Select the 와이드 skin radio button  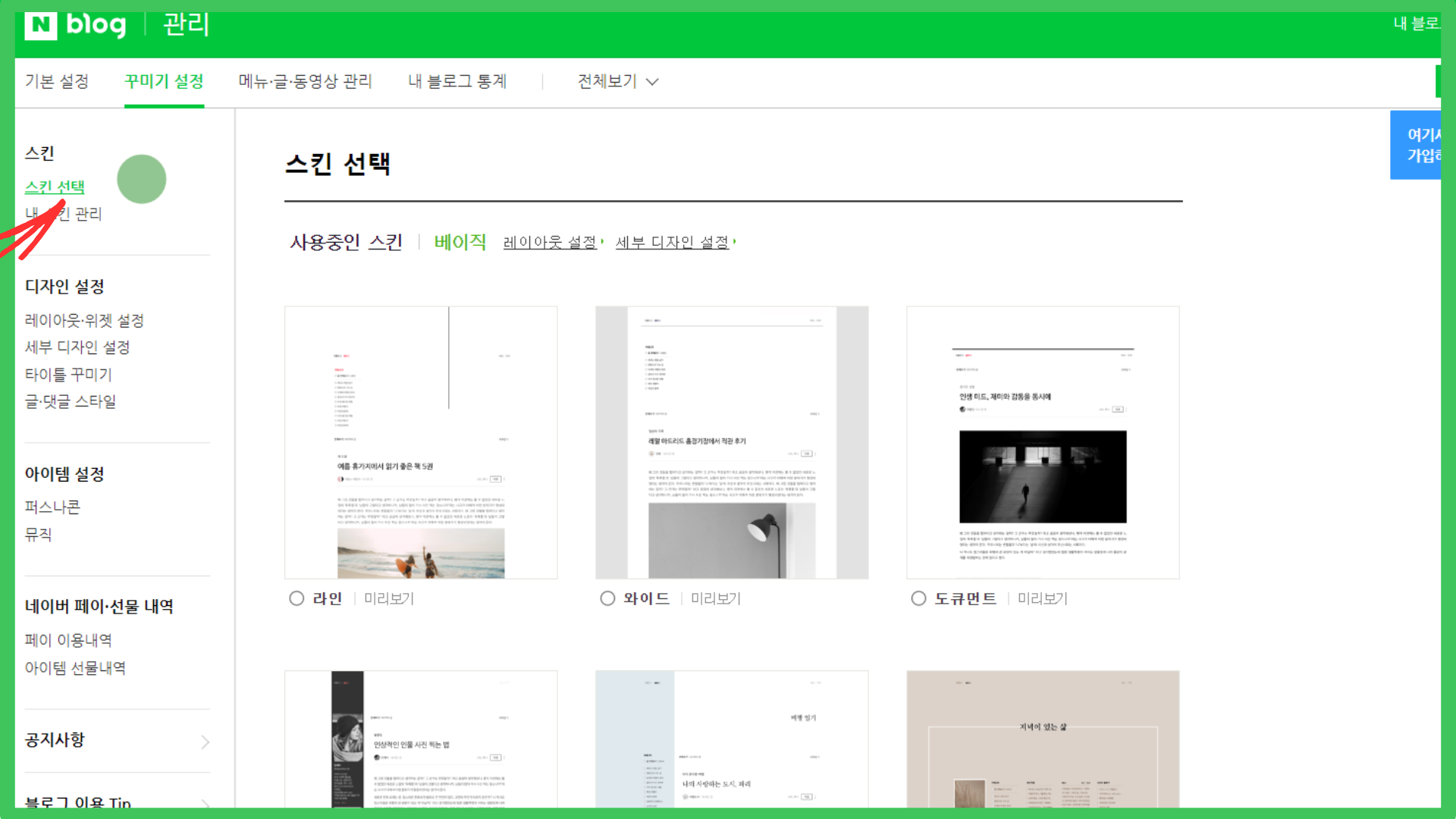click(x=607, y=598)
